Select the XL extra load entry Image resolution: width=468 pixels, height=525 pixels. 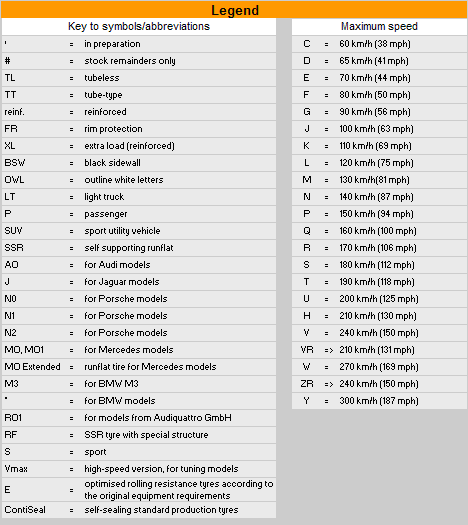[139, 146]
